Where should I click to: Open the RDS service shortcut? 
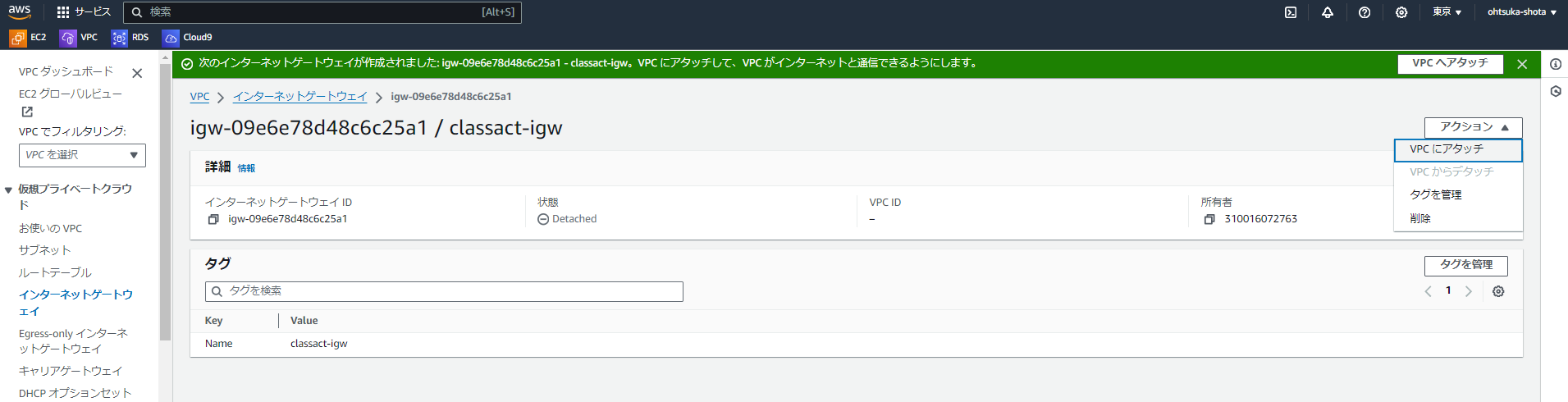pos(130,38)
